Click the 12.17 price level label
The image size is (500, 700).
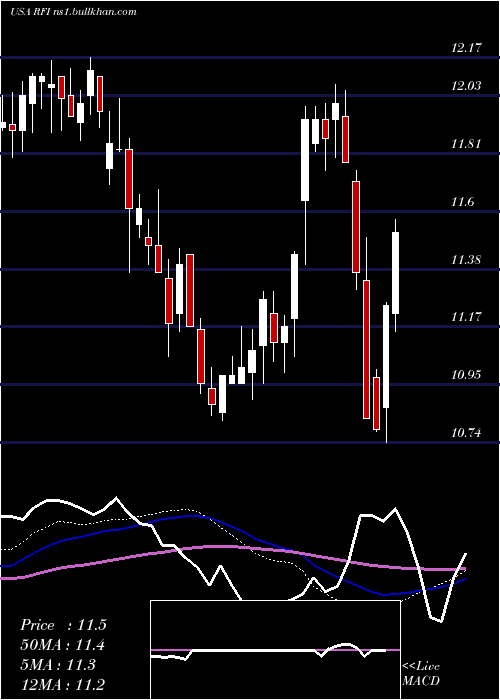[466, 48]
